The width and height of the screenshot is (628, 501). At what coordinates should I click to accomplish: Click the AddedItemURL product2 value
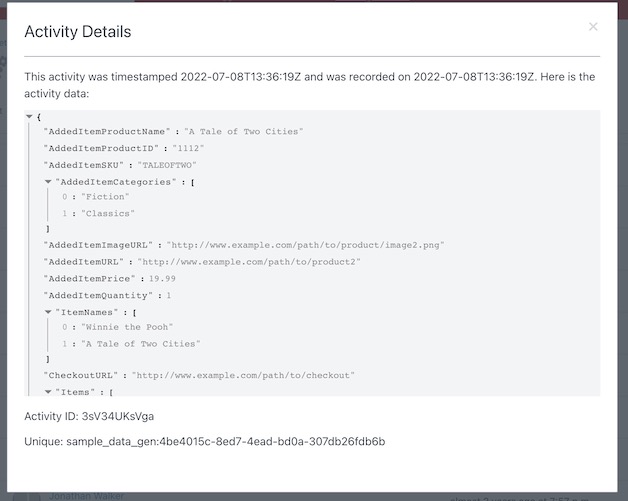(x=250, y=261)
